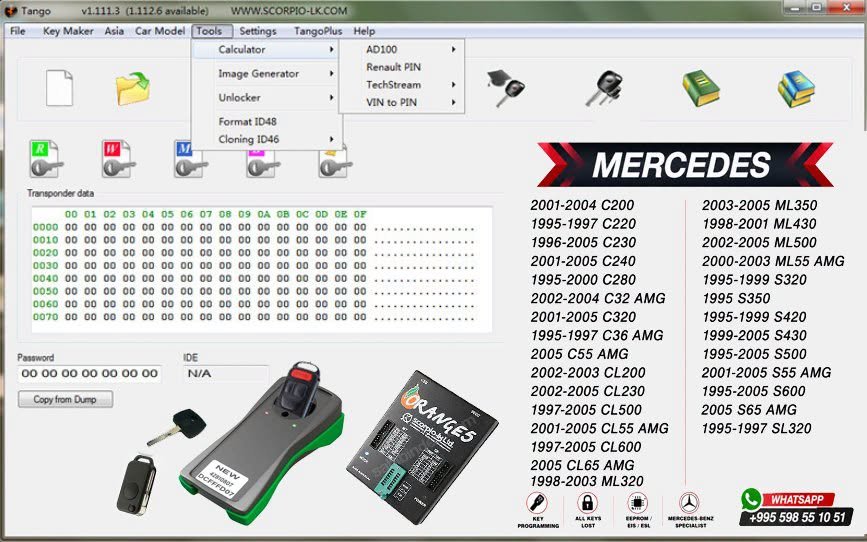Expand the Image Generator submenu
867x542 pixels.
[267, 74]
